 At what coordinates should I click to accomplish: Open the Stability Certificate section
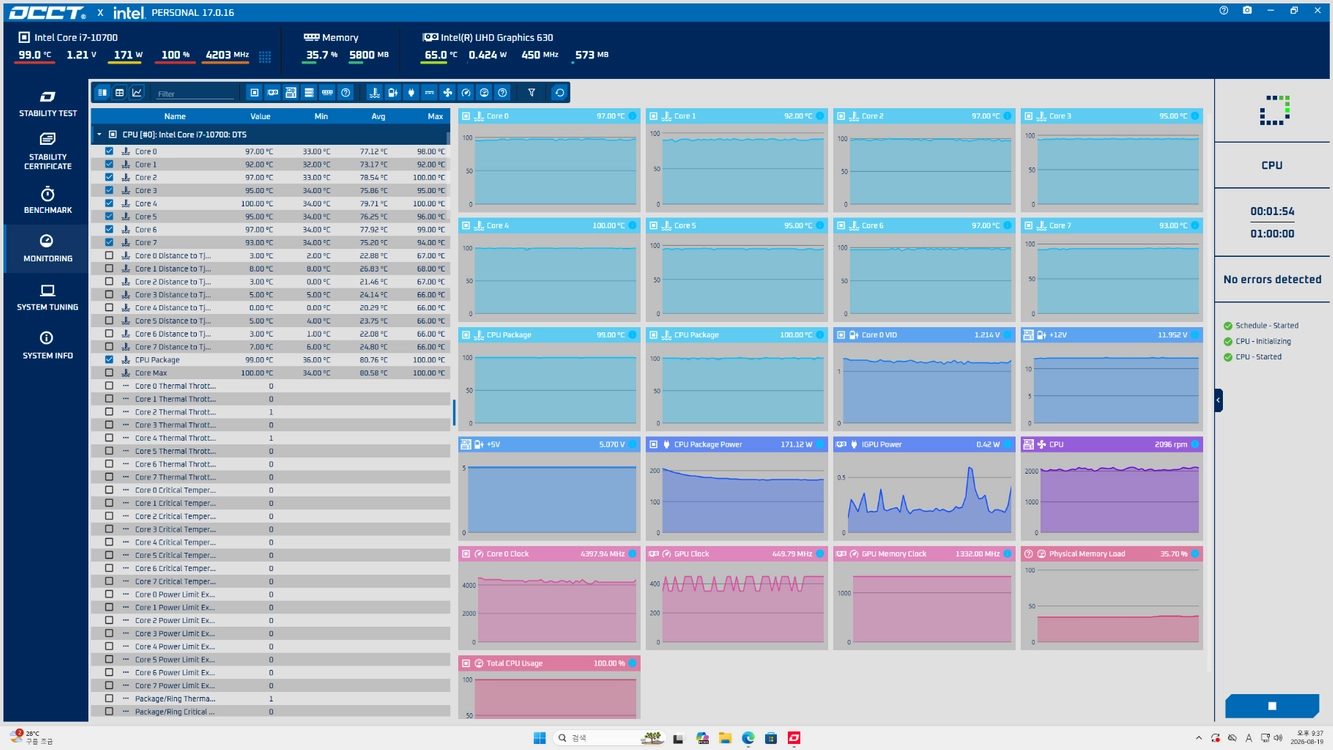point(47,150)
